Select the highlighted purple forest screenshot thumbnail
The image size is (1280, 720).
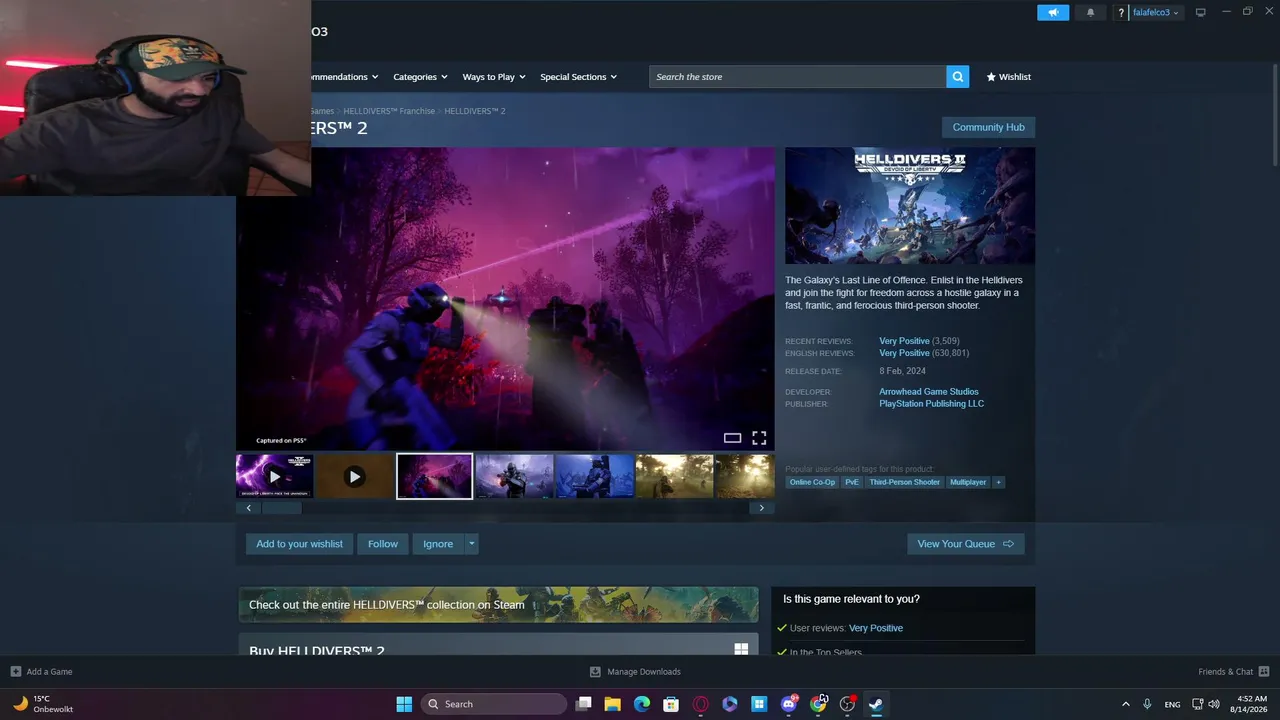click(434, 476)
